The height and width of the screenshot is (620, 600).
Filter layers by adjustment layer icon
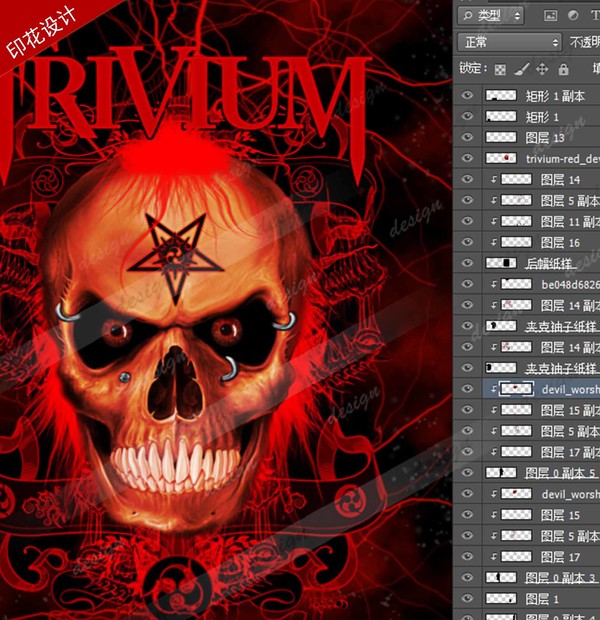573,15
